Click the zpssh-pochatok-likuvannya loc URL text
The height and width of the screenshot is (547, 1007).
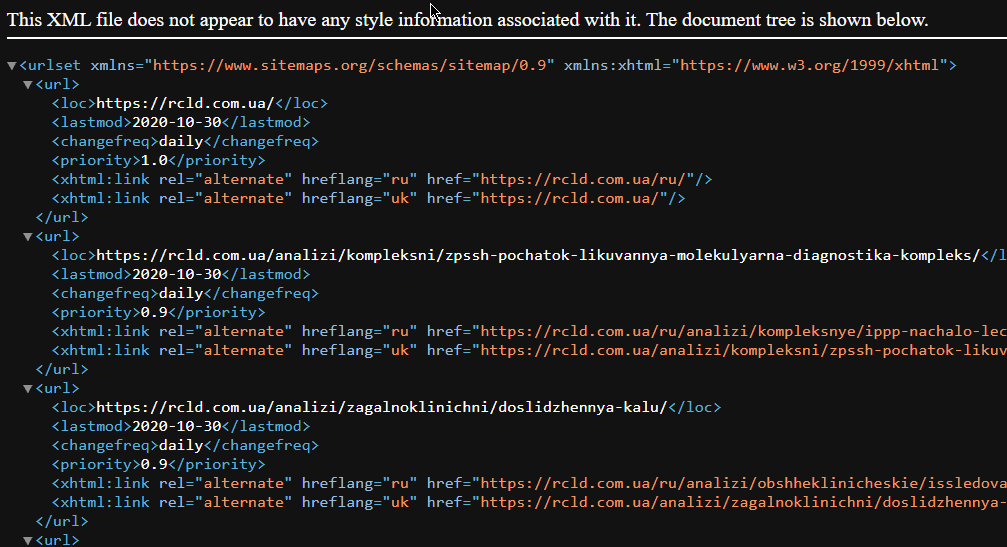[537, 255]
